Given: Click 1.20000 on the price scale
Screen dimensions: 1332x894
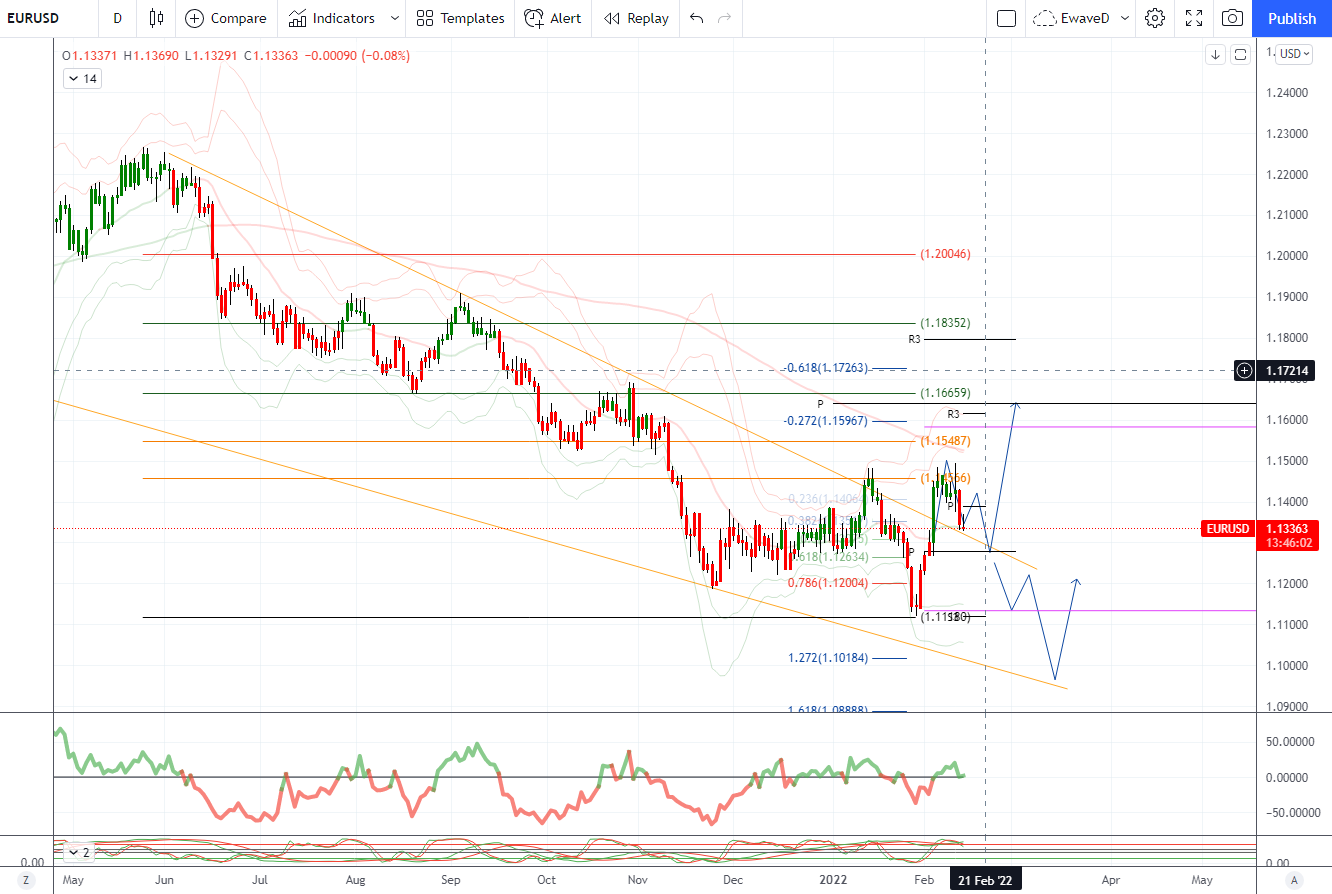Looking at the screenshot, I should tap(1286, 256).
